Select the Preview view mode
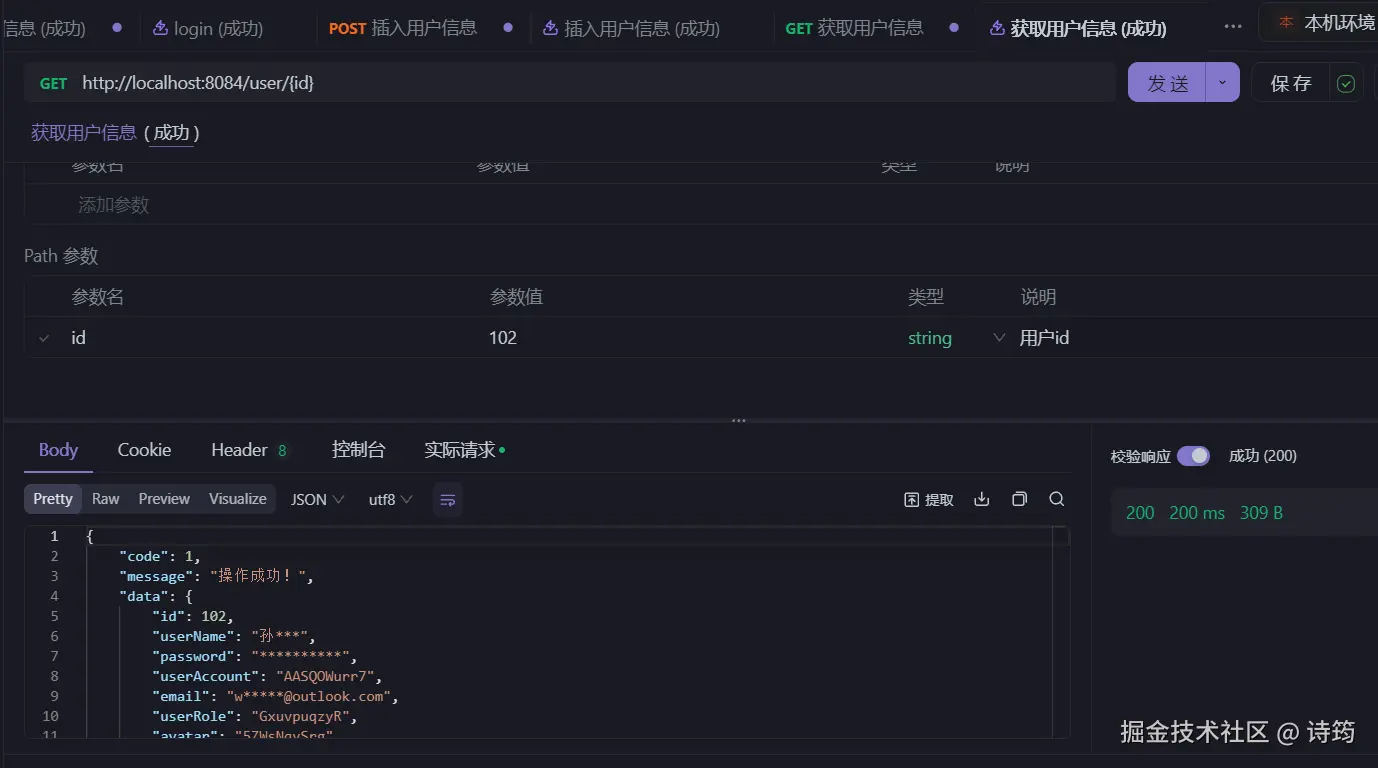 click(164, 499)
